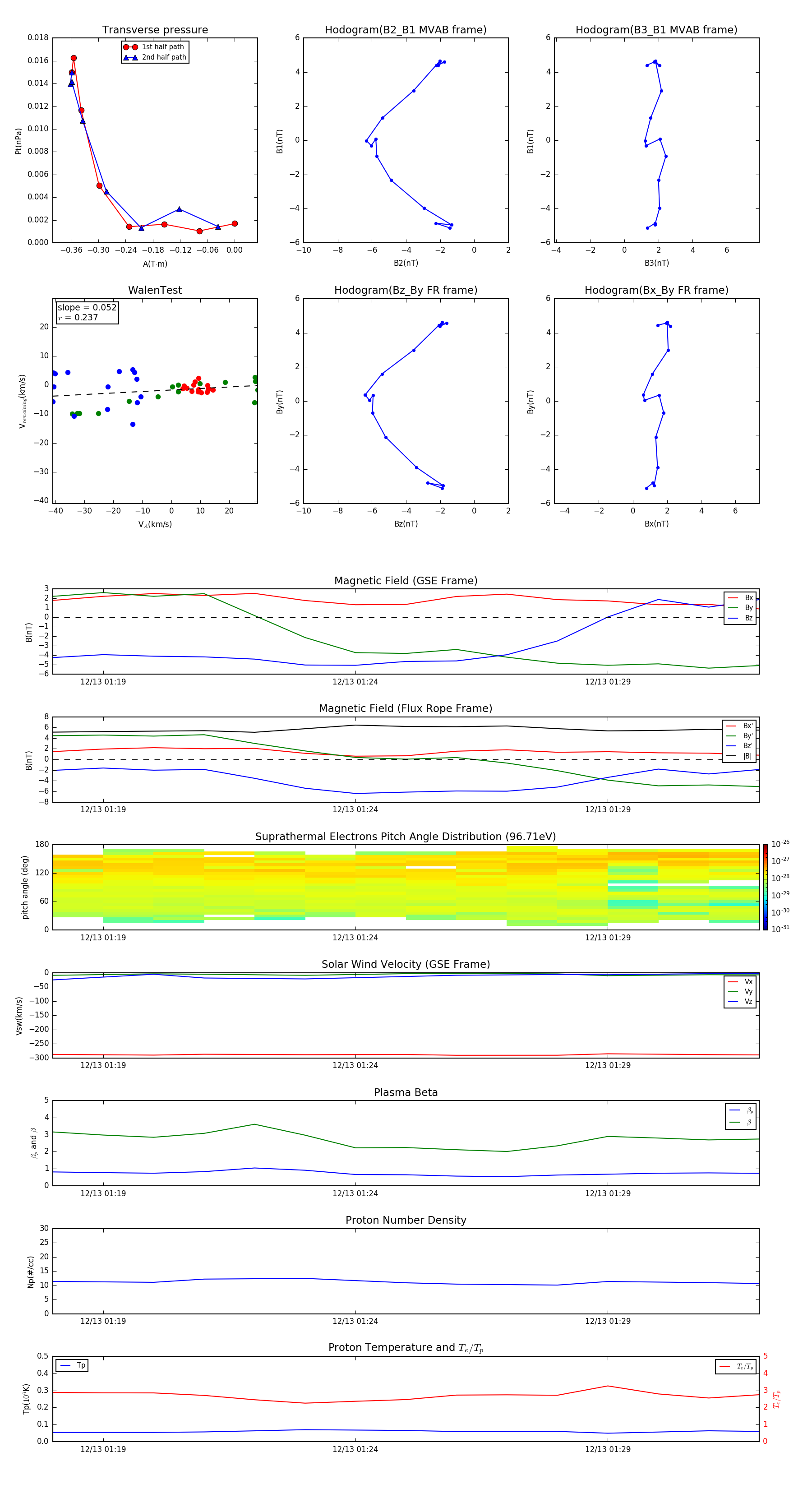Click the 'Solar Wind Velocity (GSE Frame)' title

(x=406, y=964)
